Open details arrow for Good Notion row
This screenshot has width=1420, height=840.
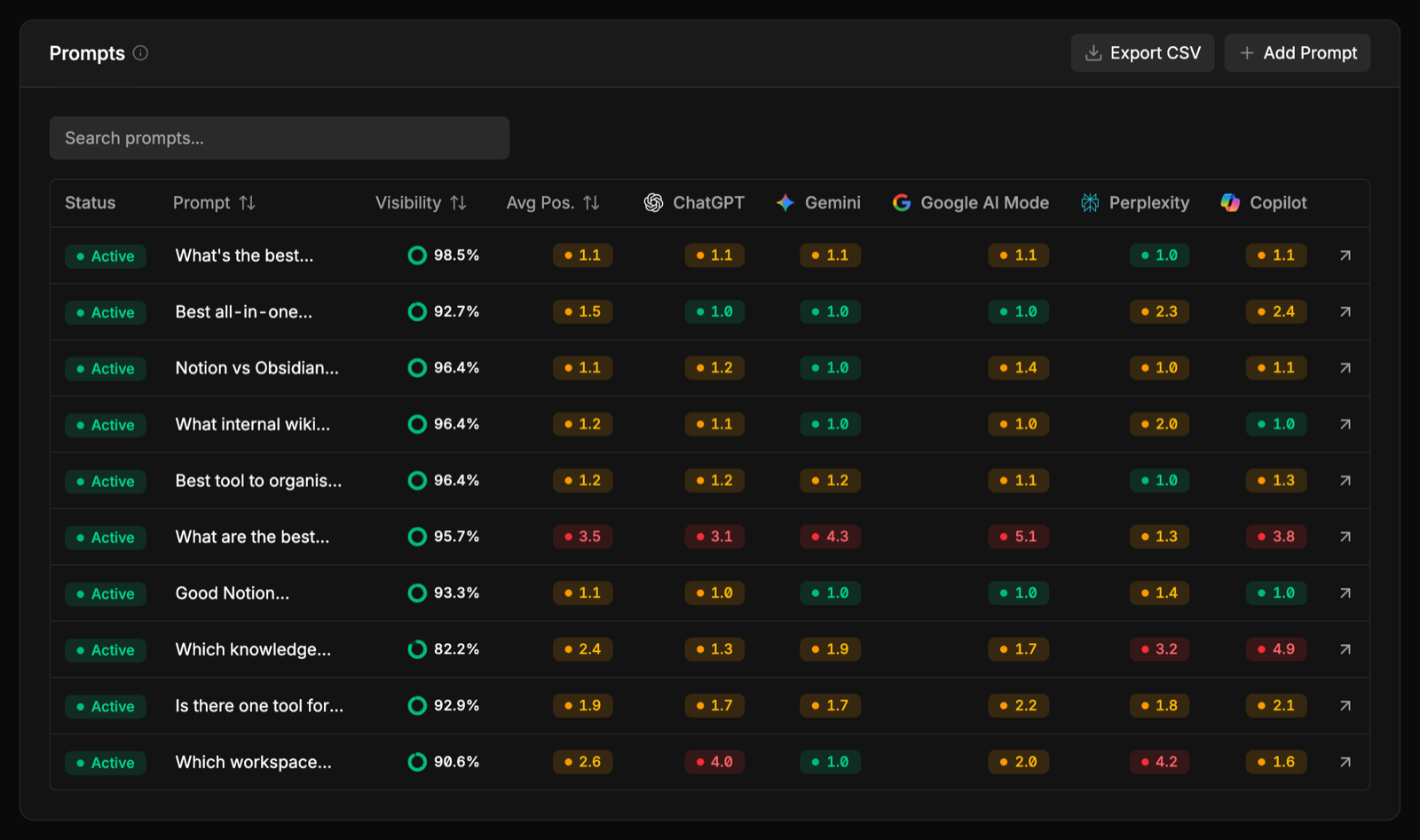(x=1345, y=593)
